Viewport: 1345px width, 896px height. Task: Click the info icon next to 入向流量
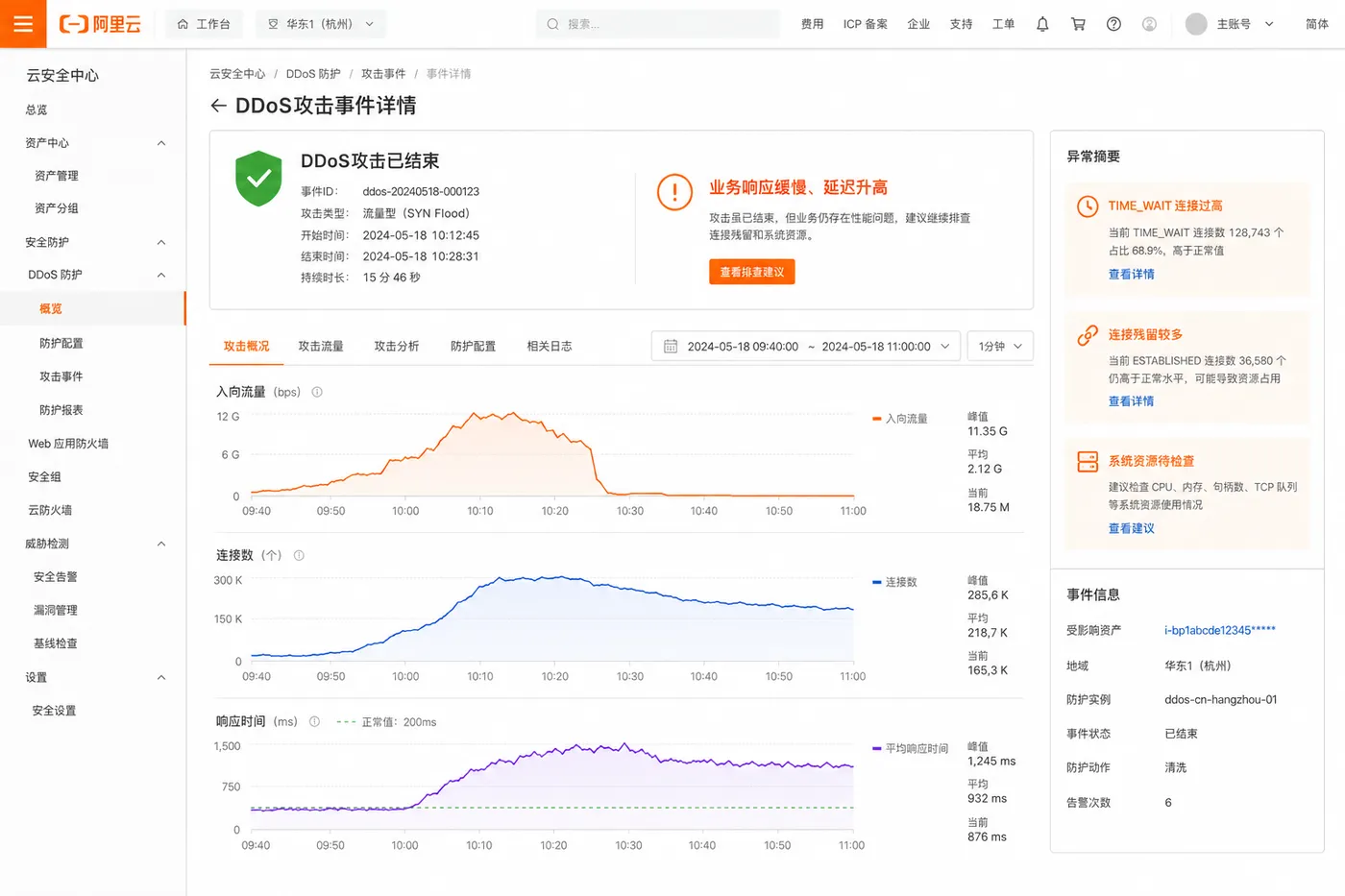317,392
